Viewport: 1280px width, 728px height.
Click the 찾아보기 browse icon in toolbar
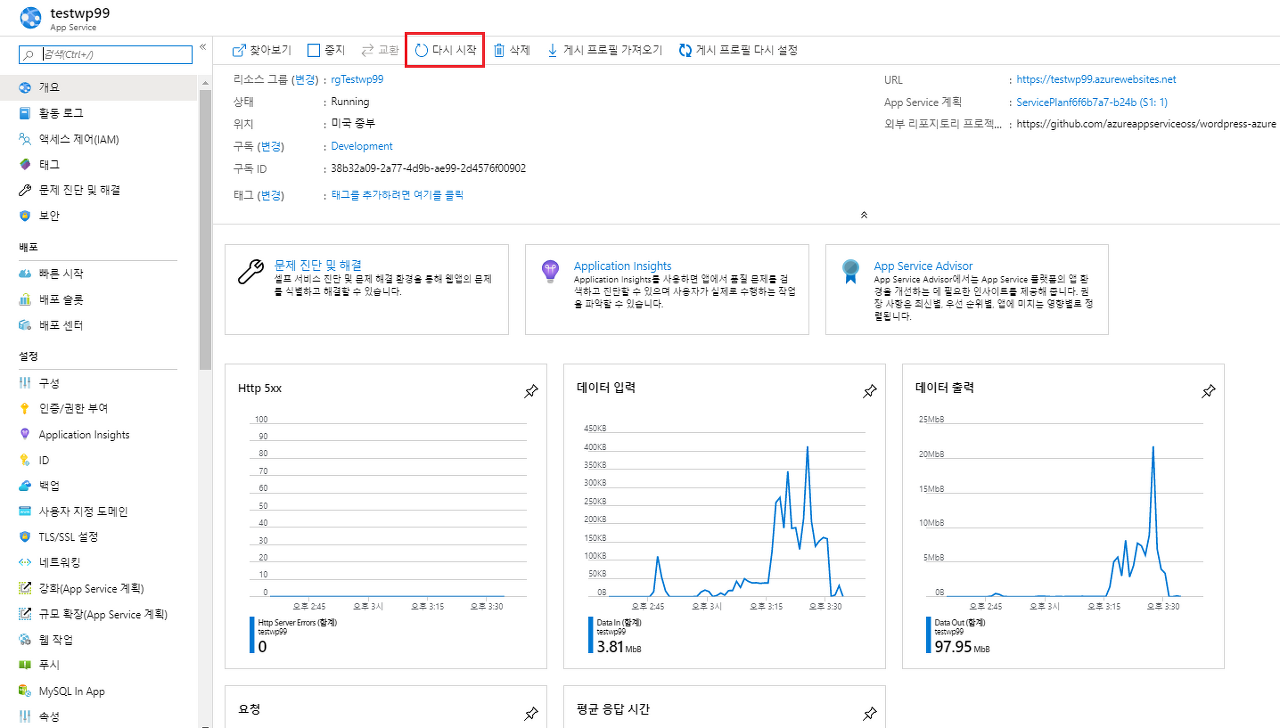[239, 50]
